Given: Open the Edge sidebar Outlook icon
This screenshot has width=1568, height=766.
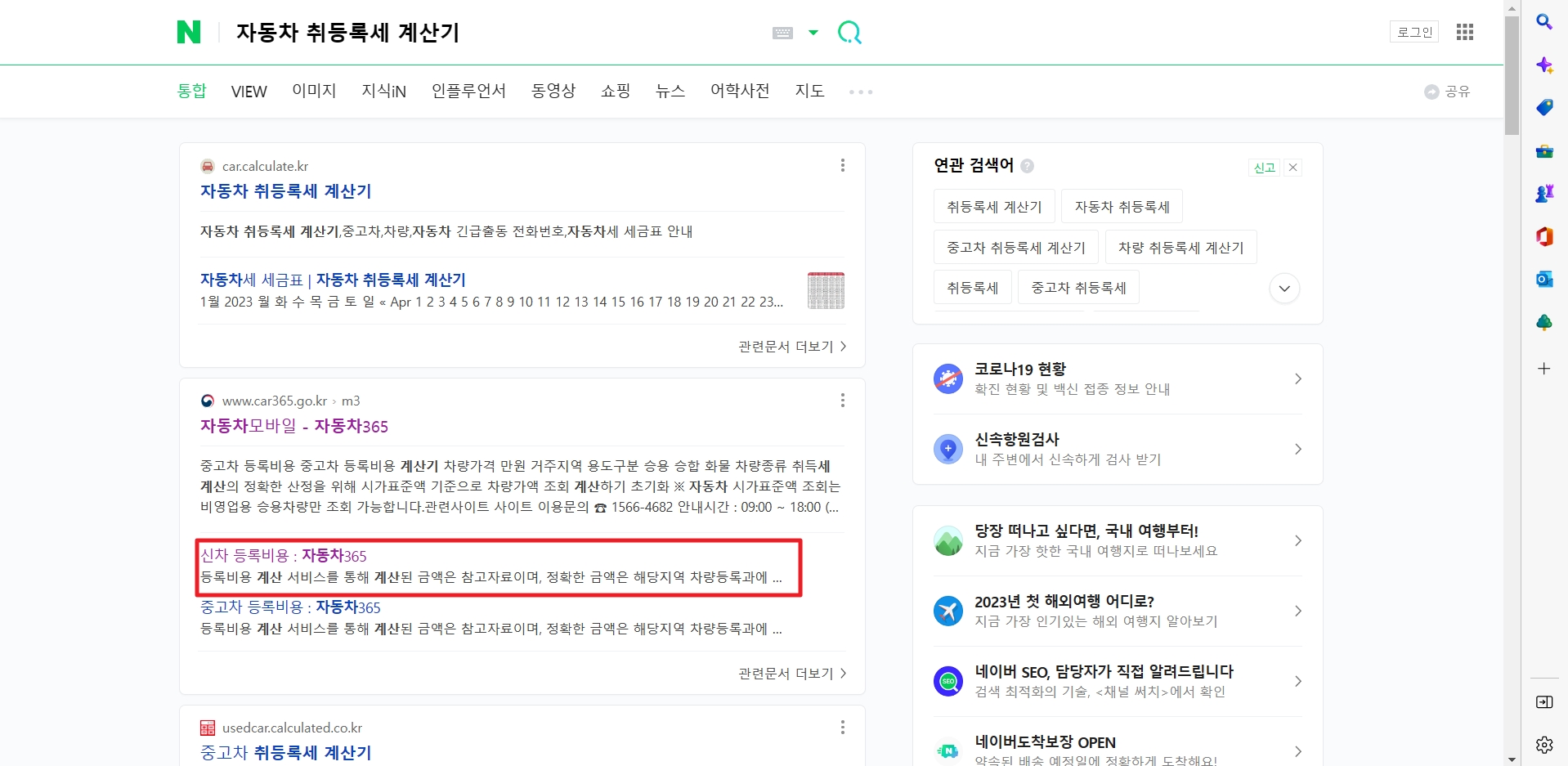Looking at the screenshot, I should [x=1543, y=280].
